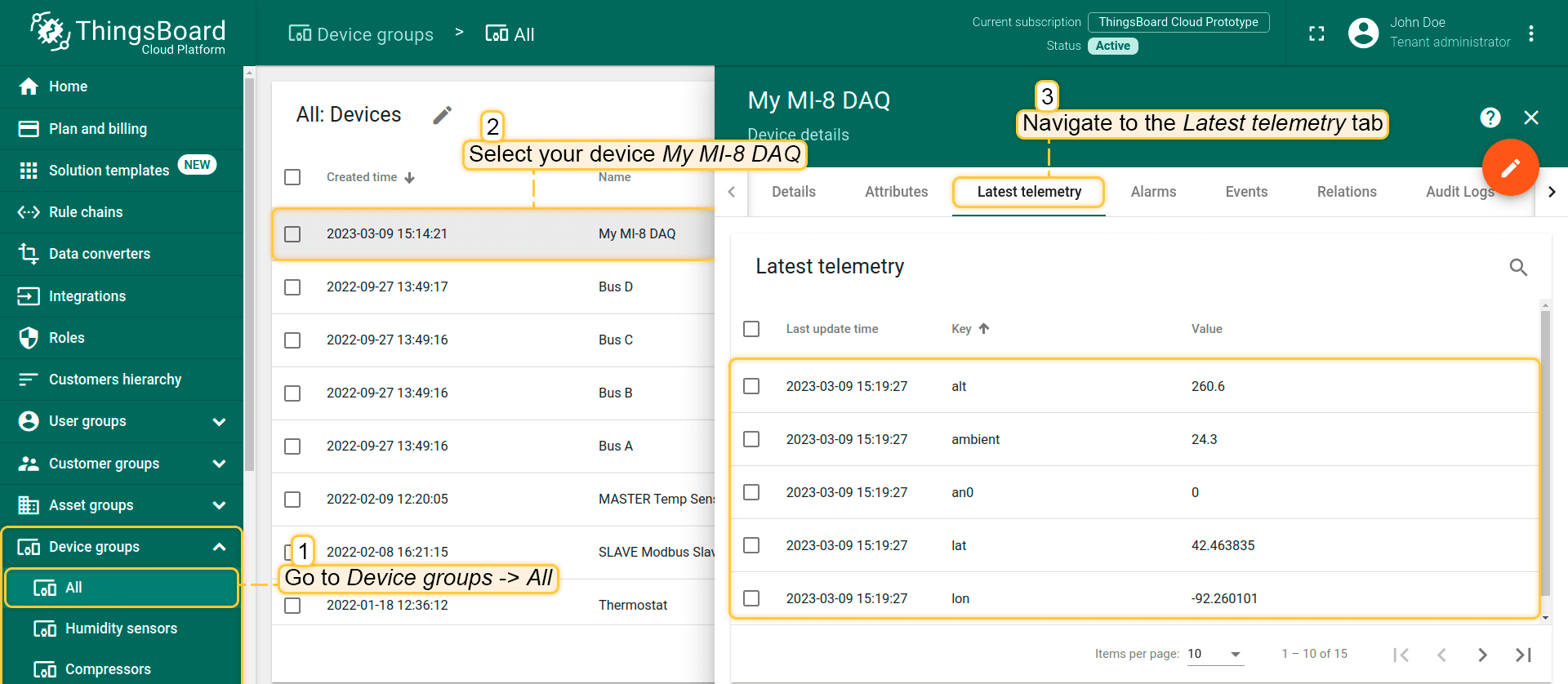
Task: Open the Alarms tab
Action: point(1153,192)
